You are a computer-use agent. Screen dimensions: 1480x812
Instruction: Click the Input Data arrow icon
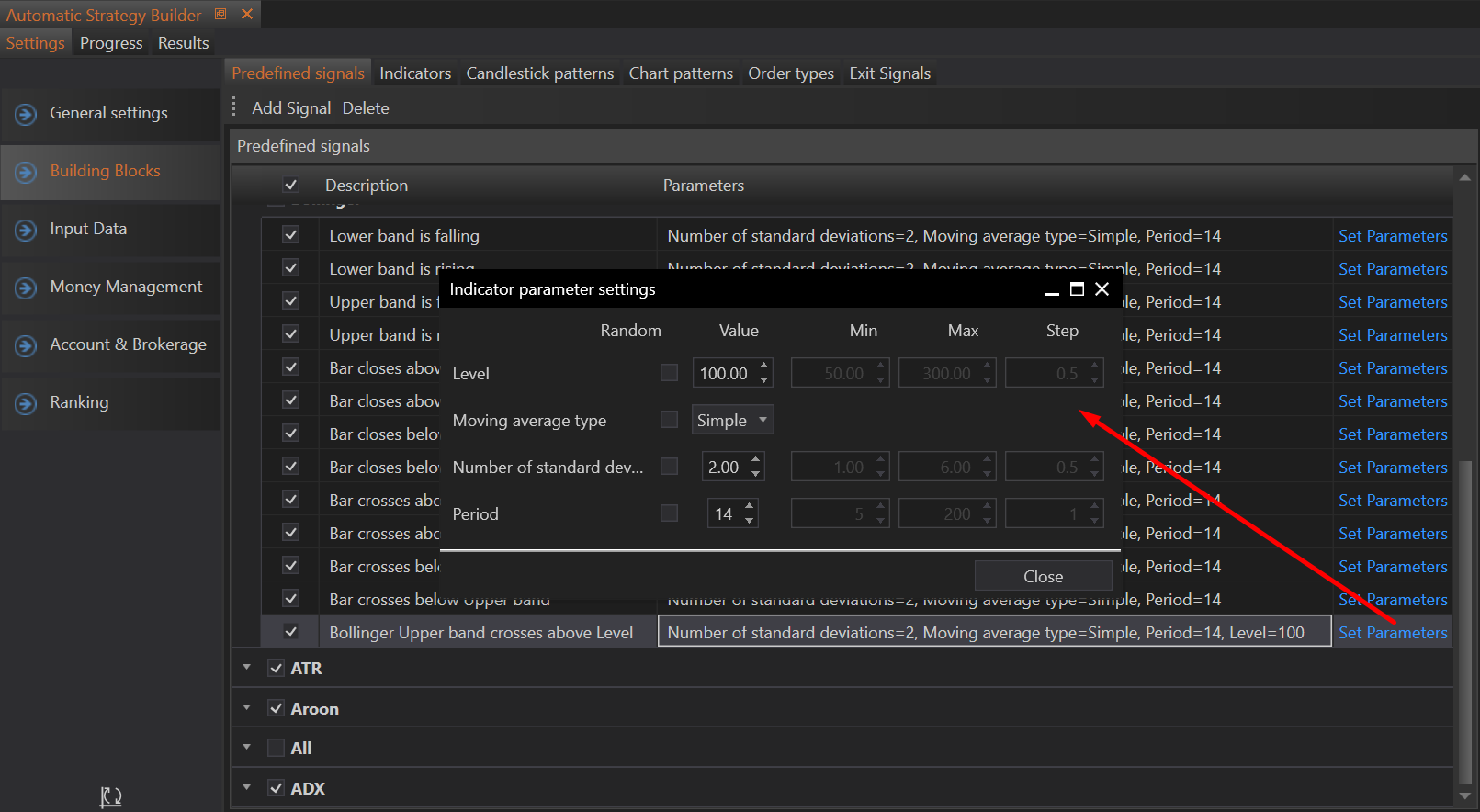[x=26, y=230]
